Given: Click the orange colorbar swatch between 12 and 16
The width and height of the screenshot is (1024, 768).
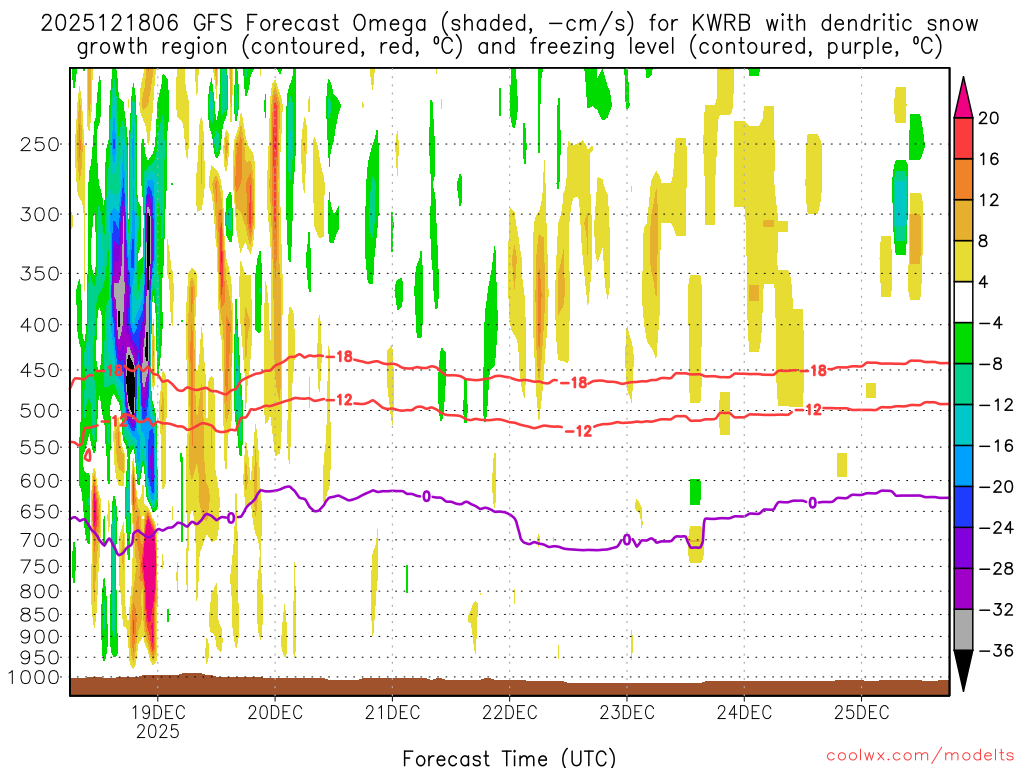Looking at the screenshot, I should tap(963, 180).
